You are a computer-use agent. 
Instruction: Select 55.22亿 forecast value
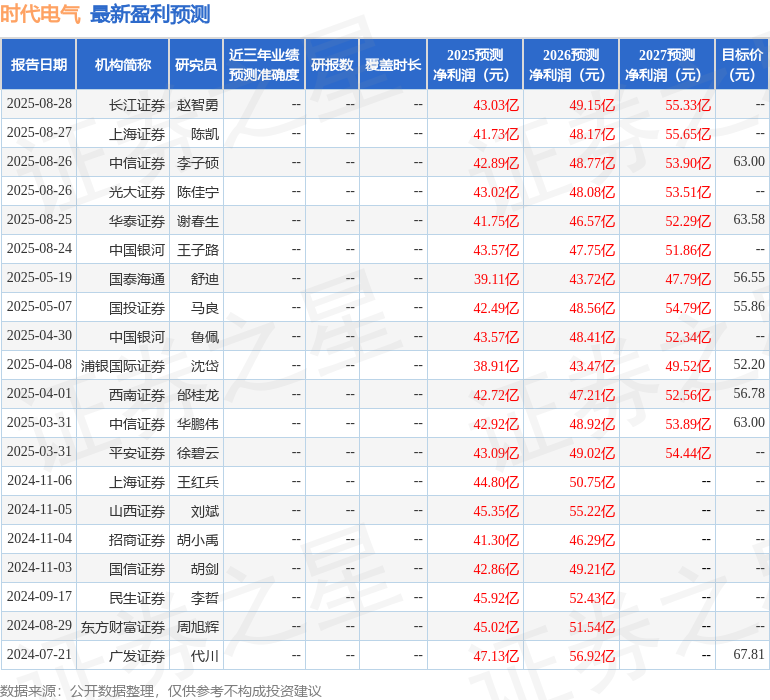(x=592, y=511)
